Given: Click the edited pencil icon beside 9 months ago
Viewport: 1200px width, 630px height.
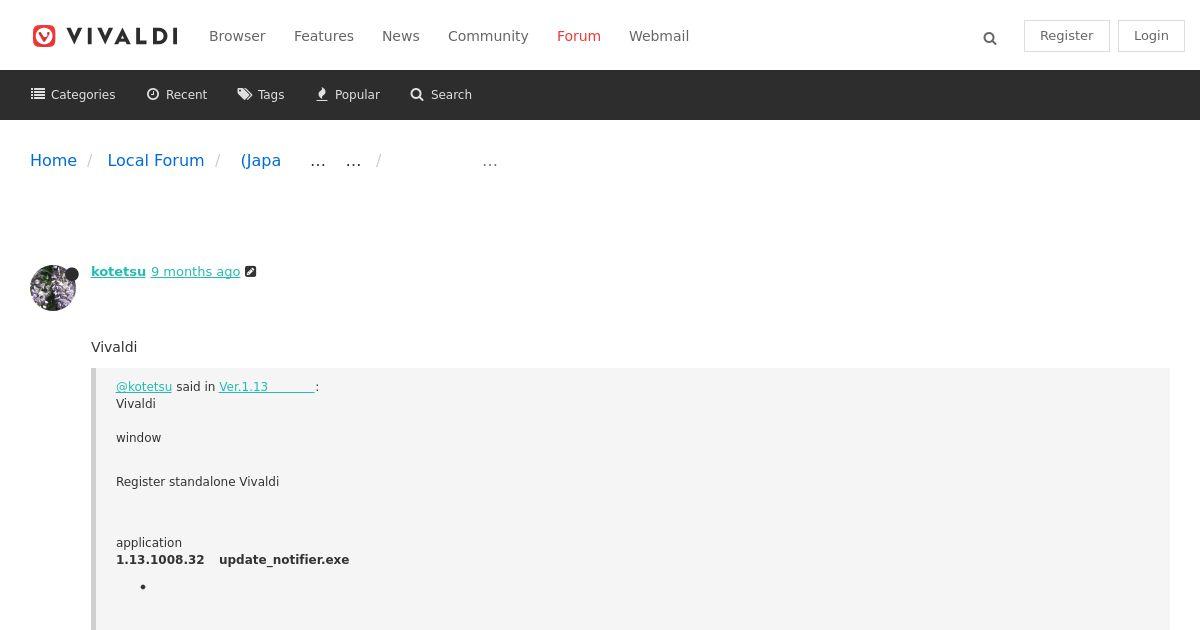Looking at the screenshot, I should point(251,272).
